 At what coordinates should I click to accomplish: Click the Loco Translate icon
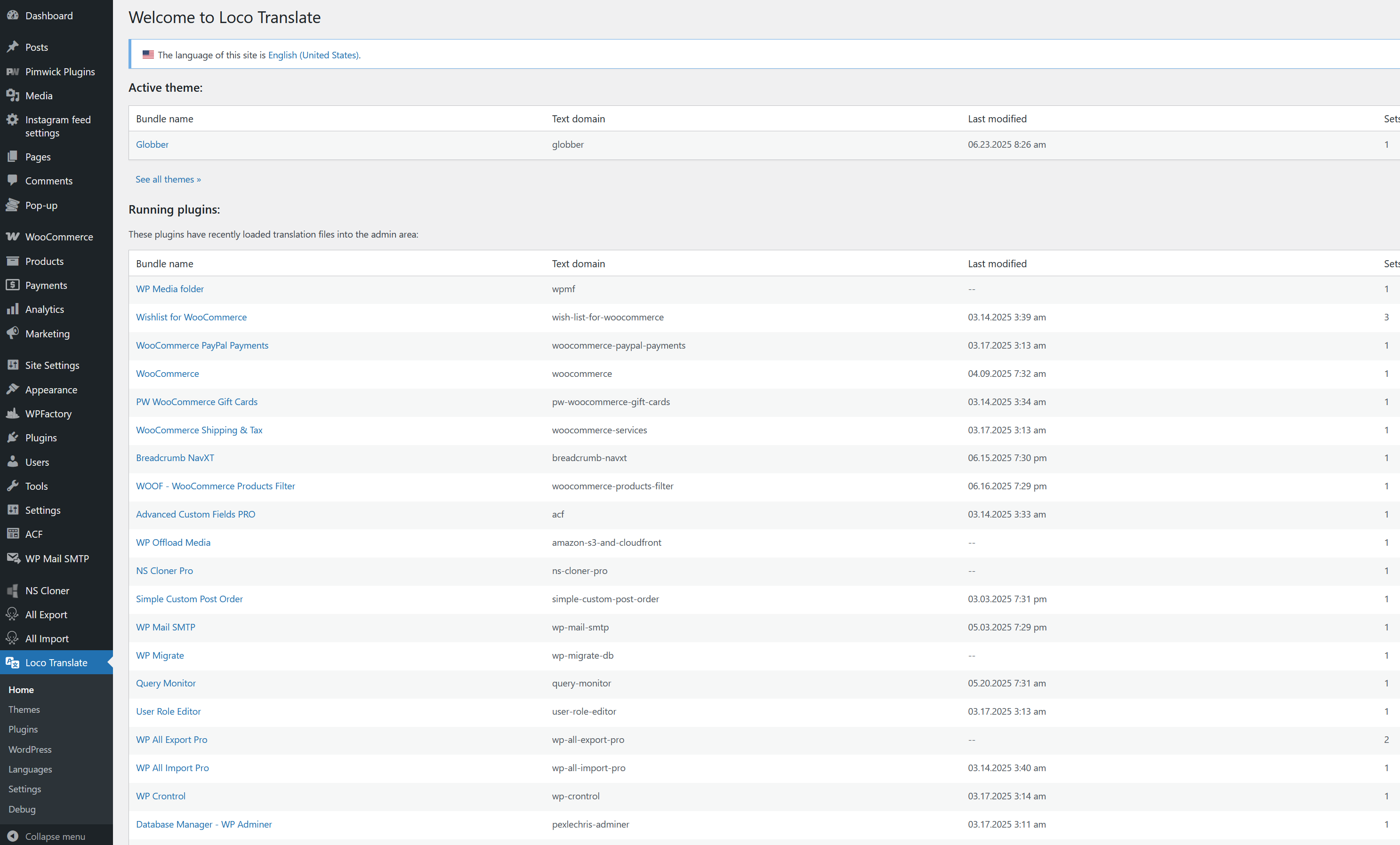click(13, 663)
